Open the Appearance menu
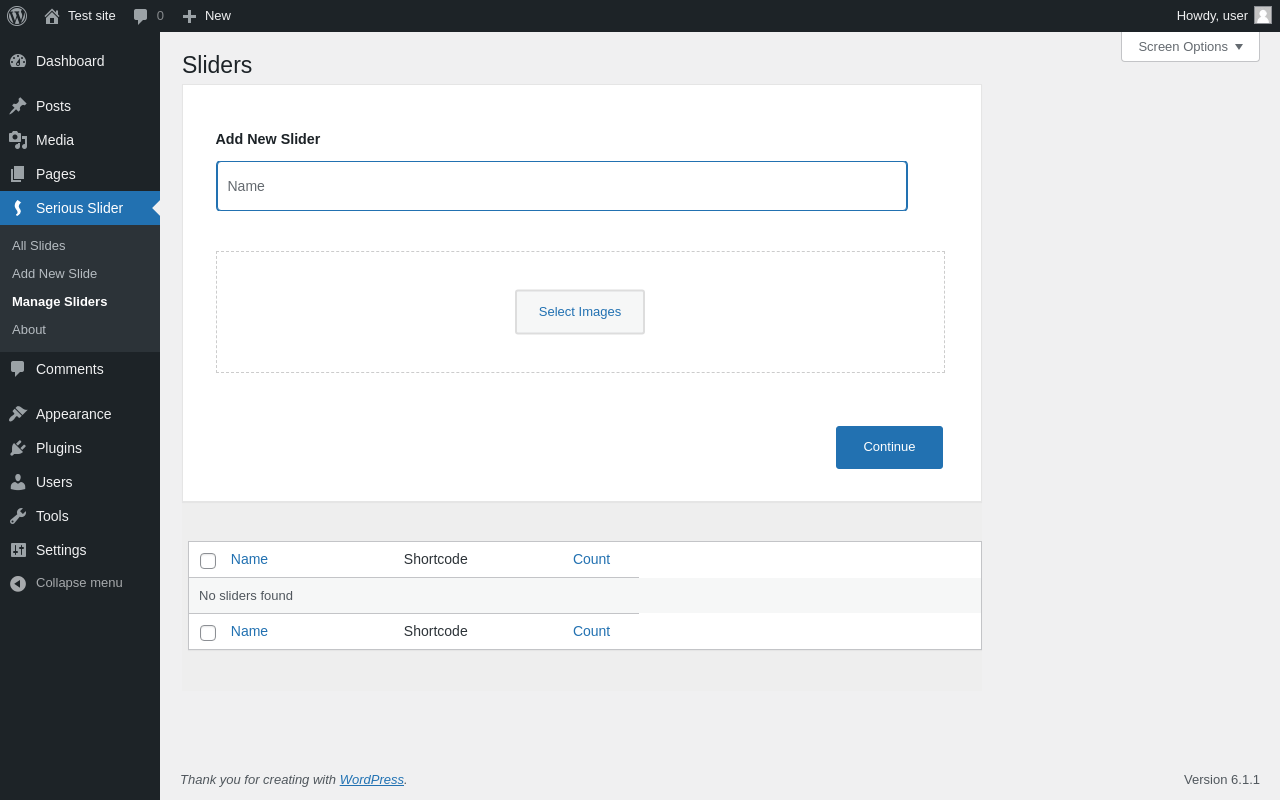Viewport: 1280px width, 800px height. coord(80,414)
